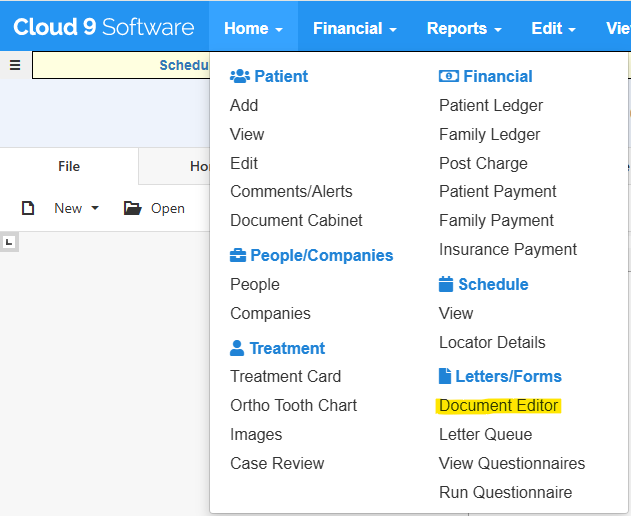
Task: Choose View under Schedule
Action: point(456,314)
